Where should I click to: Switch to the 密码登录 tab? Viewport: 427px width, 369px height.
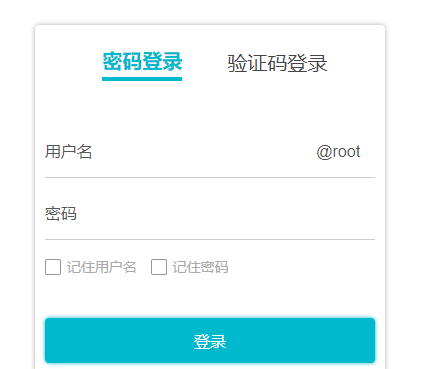[142, 62]
